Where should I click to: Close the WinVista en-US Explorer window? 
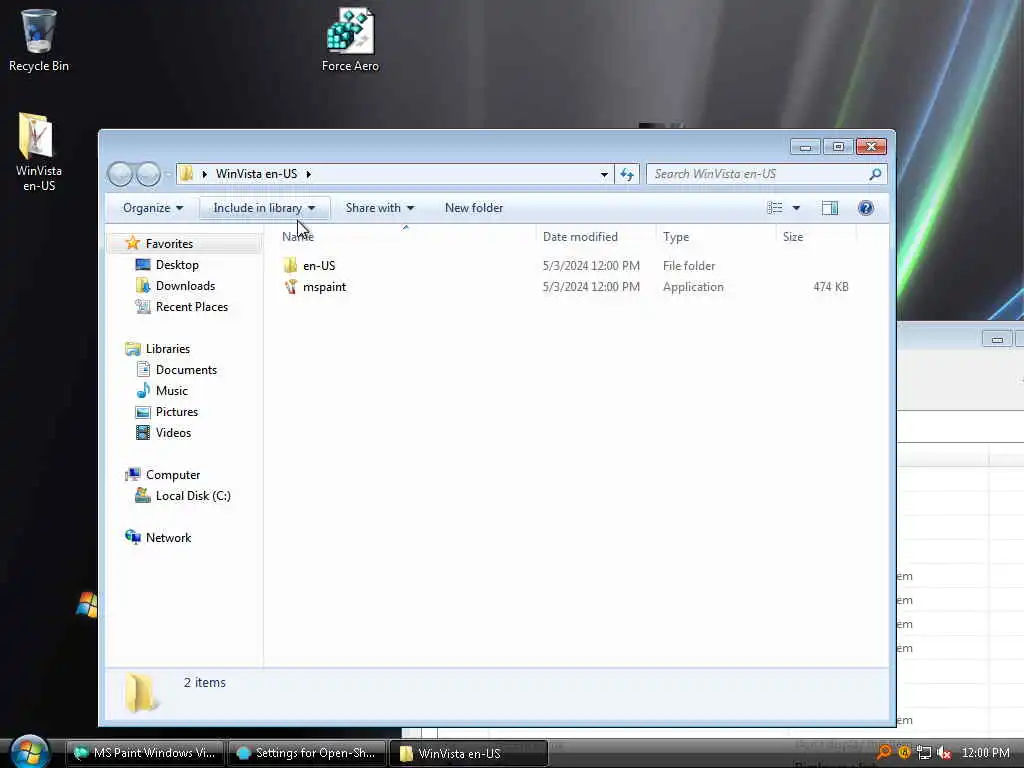[871, 147]
